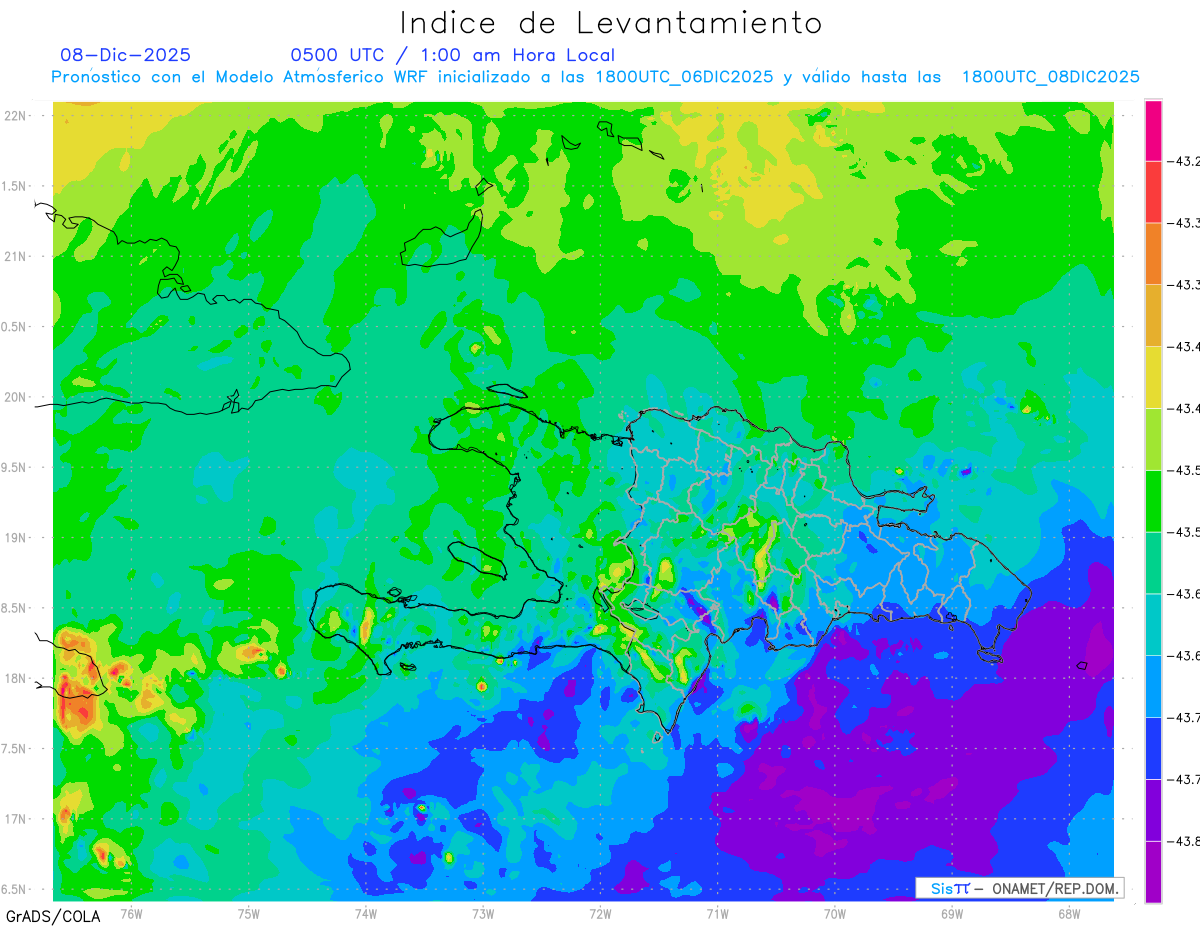
Task: Pick the magenta swatch in the color scale
Action: [x=1153, y=131]
